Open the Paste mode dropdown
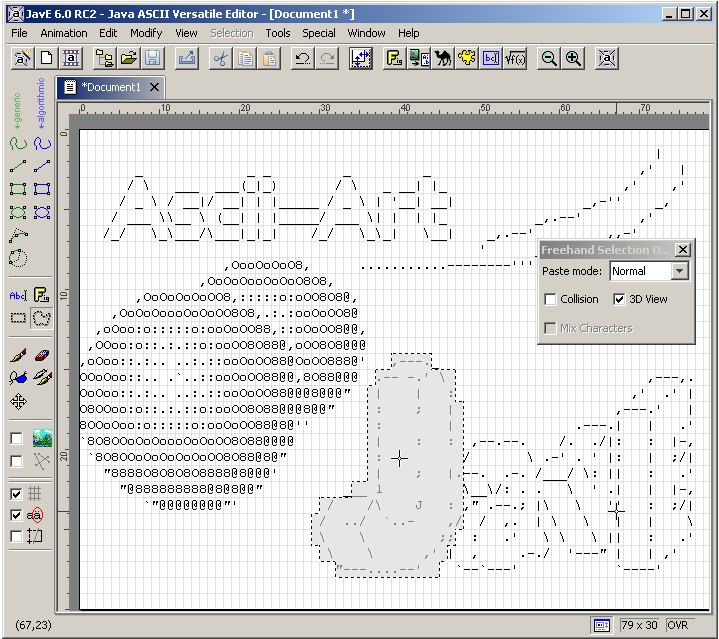Image resolution: width=719 pixels, height=639 pixels. [680, 271]
